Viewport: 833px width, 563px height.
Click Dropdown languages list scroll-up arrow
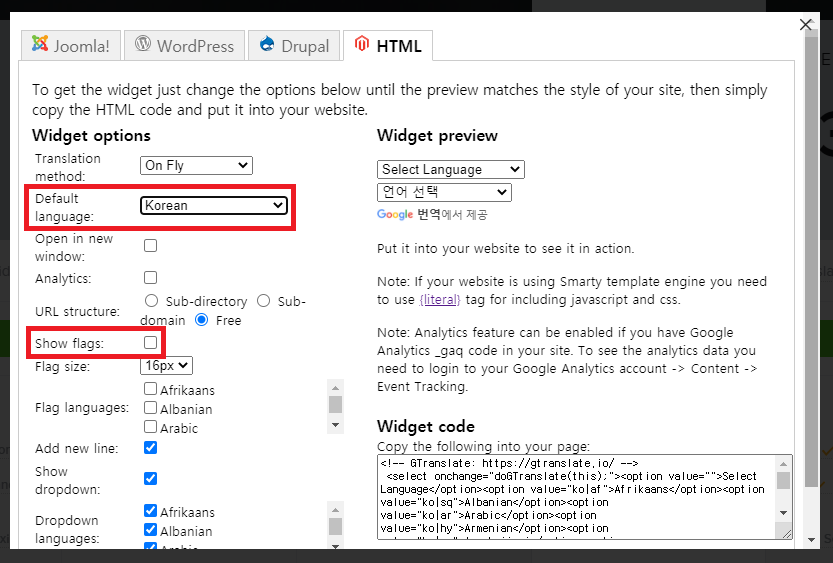point(335,509)
